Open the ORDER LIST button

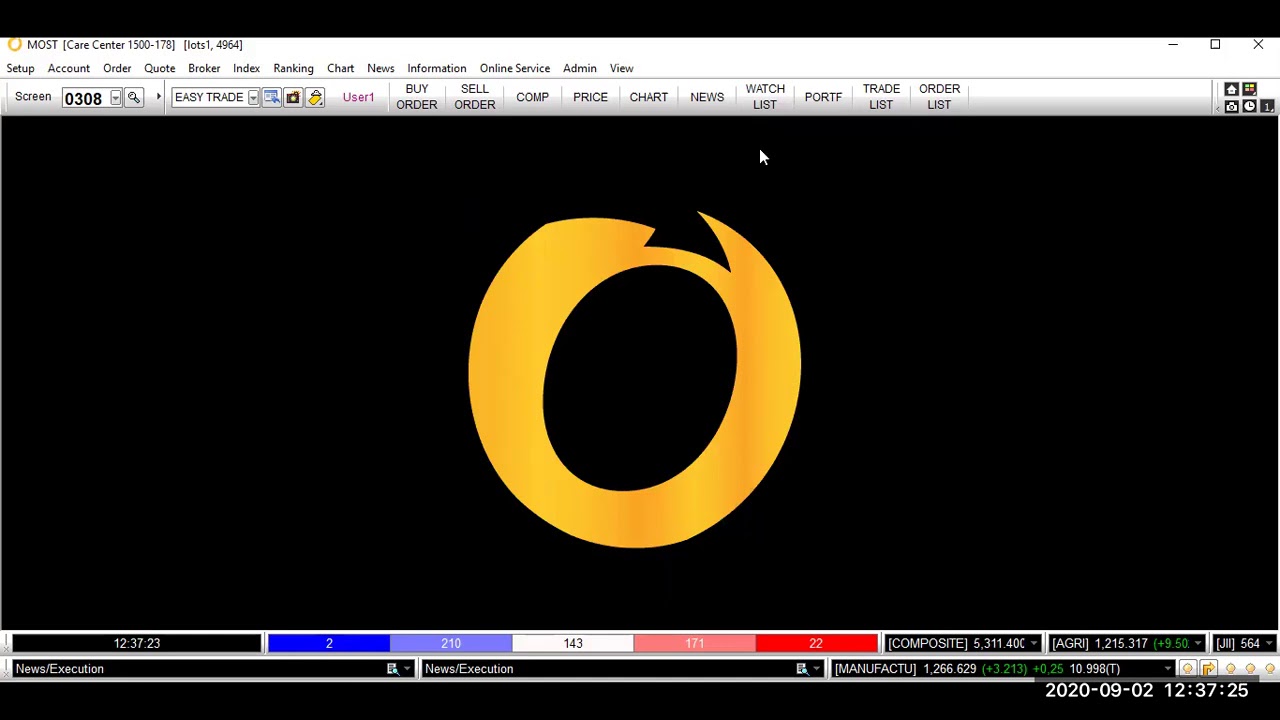(x=938, y=97)
